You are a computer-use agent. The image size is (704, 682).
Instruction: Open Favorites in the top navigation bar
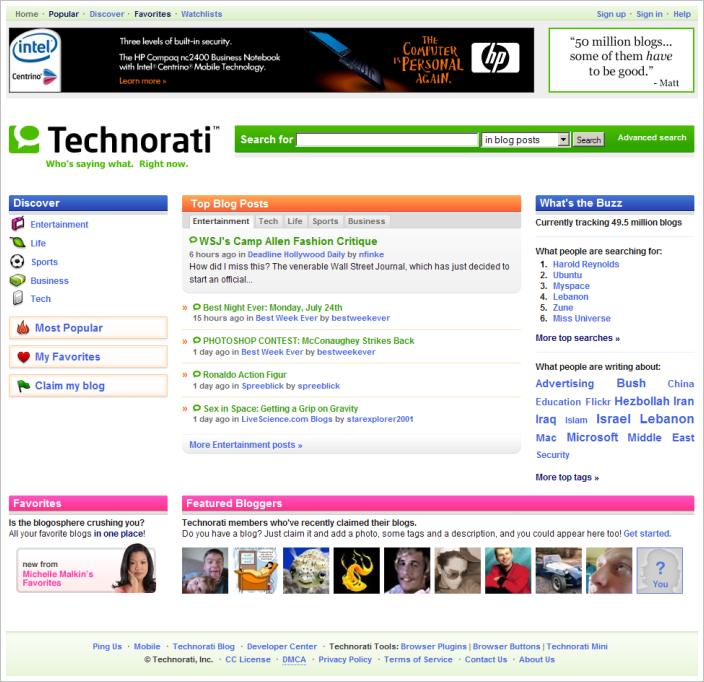pos(153,14)
